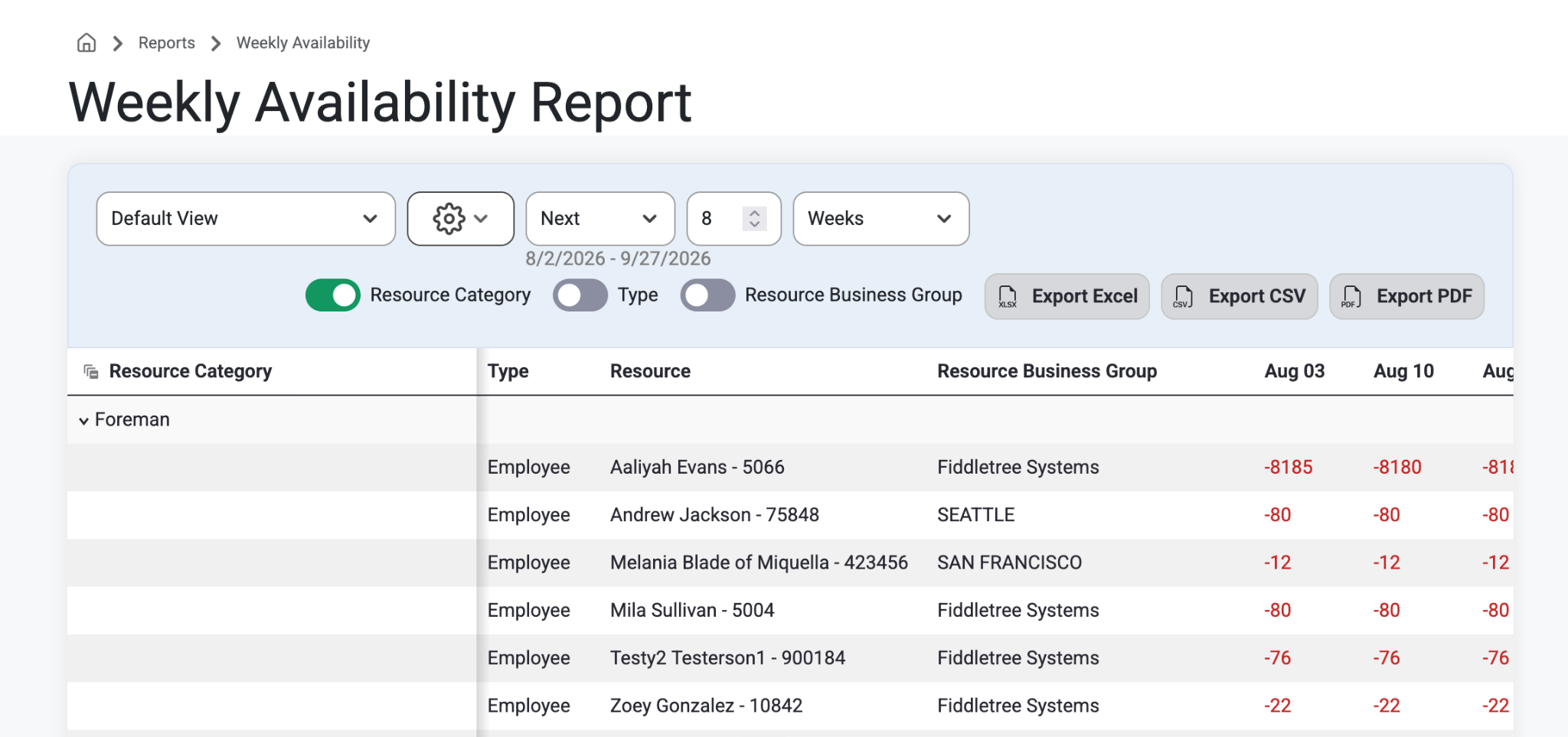Open the Weeks unit dropdown
The height and width of the screenshot is (737, 1568).
pyautogui.click(x=881, y=219)
